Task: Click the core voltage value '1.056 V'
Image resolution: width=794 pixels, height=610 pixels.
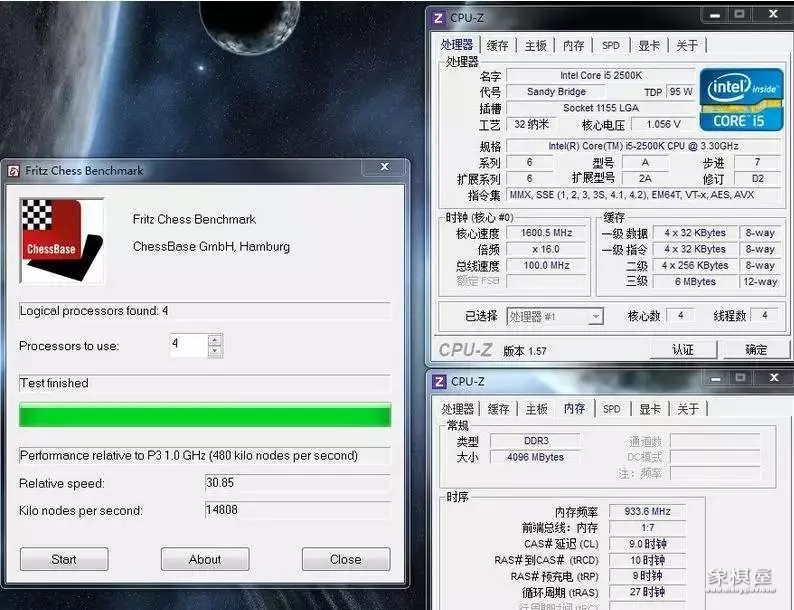Action: pyautogui.click(x=663, y=124)
